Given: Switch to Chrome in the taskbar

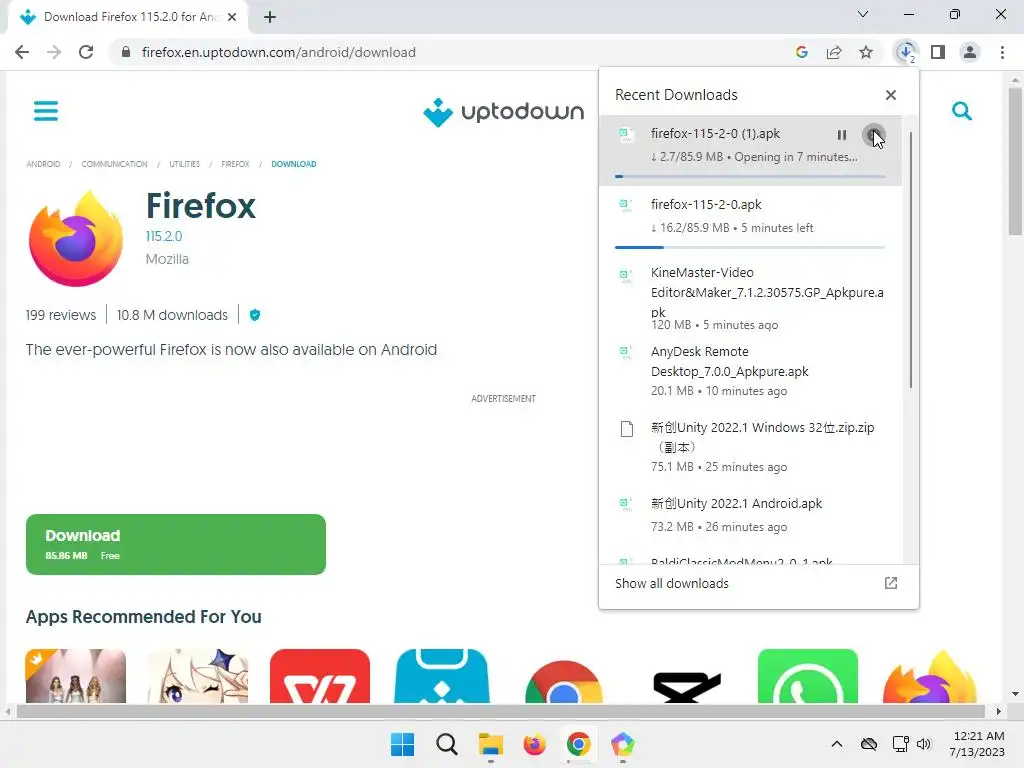Looking at the screenshot, I should click(579, 744).
